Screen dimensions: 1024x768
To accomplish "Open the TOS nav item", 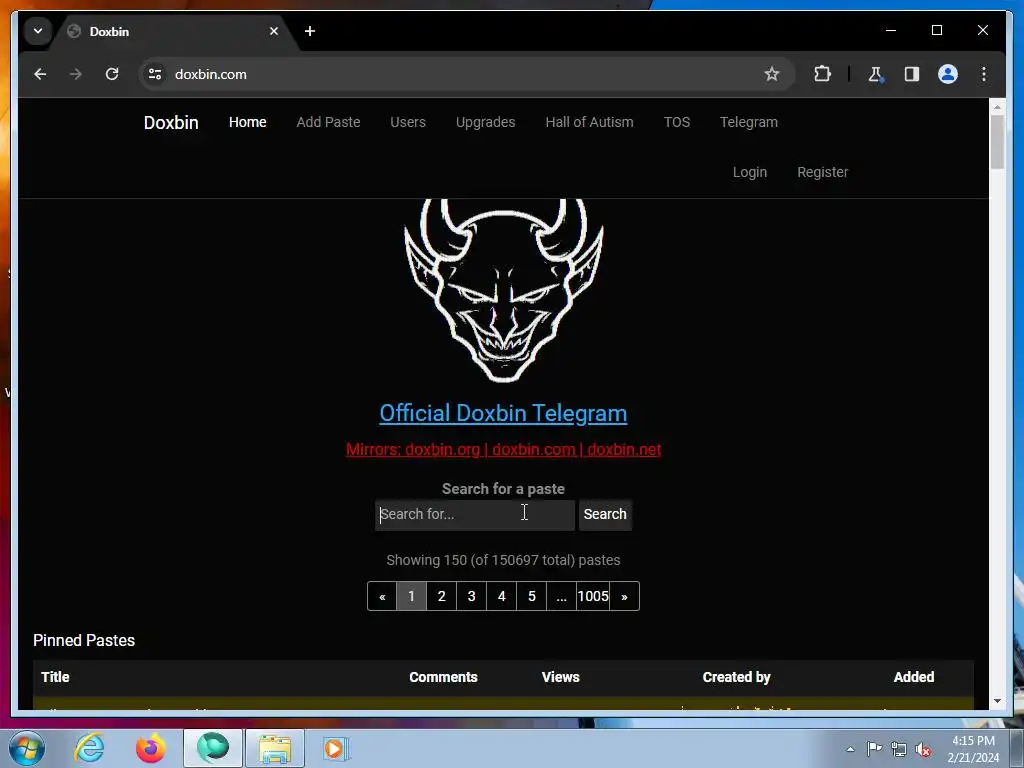I will pyautogui.click(x=677, y=122).
